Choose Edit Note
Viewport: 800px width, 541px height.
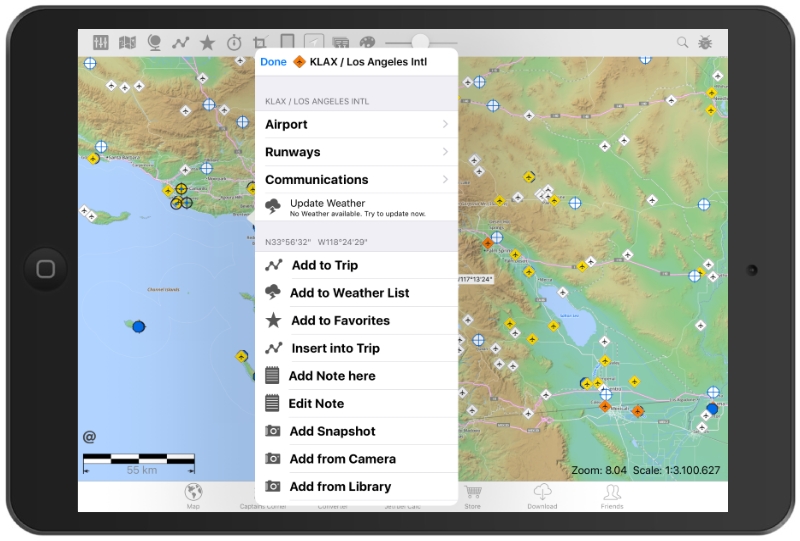pos(356,404)
